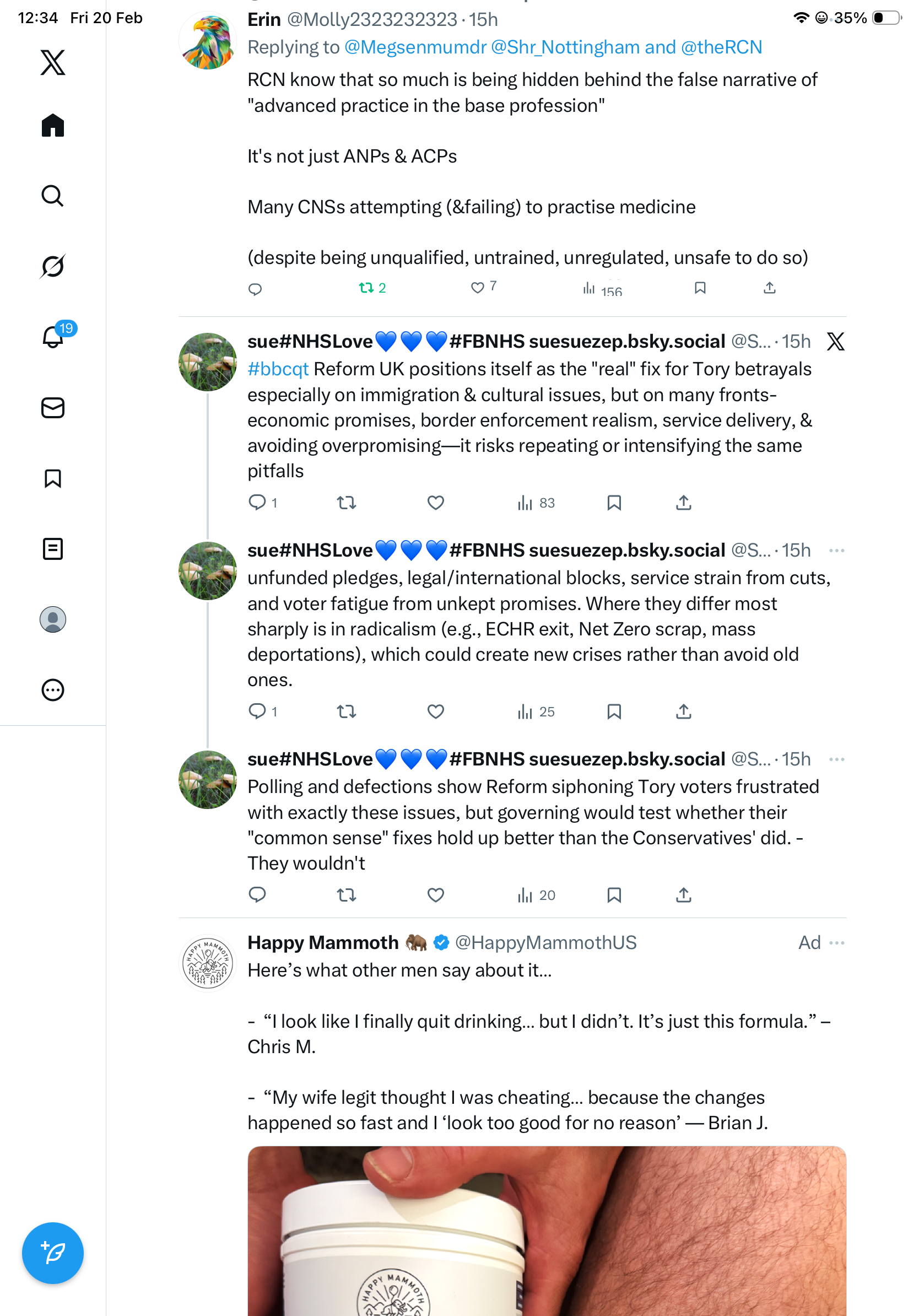Open the X logo at top of sidebar
Image resolution: width=919 pixels, height=1316 pixels.
point(53,62)
